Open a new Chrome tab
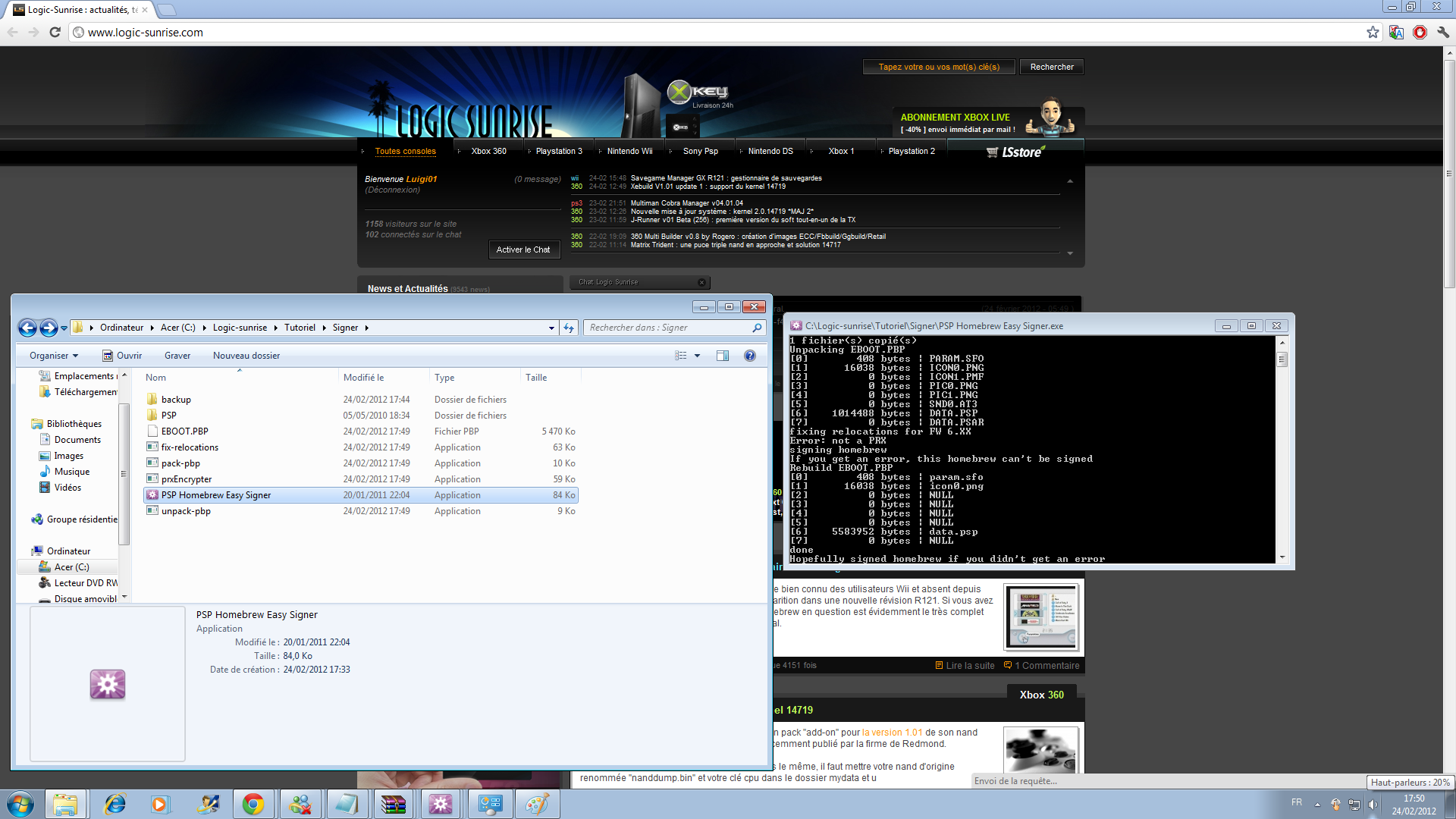Image resolution: width=1456 pixels, height=819 pixels. [167, 10]
